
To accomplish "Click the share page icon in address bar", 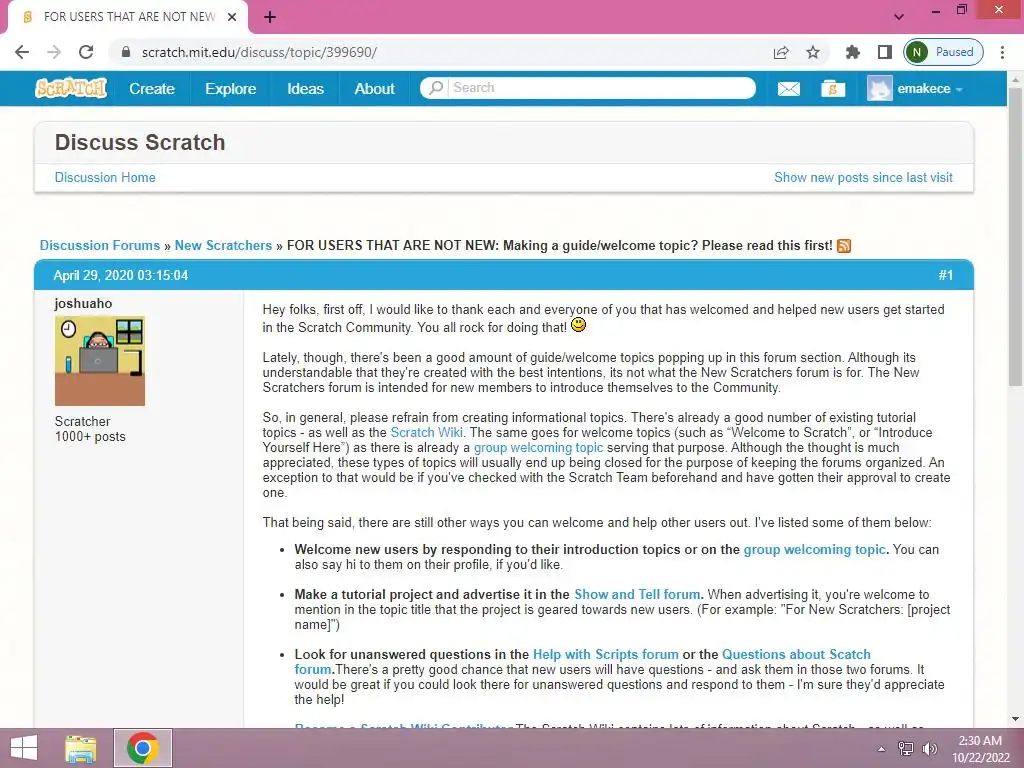I will 780,52.
